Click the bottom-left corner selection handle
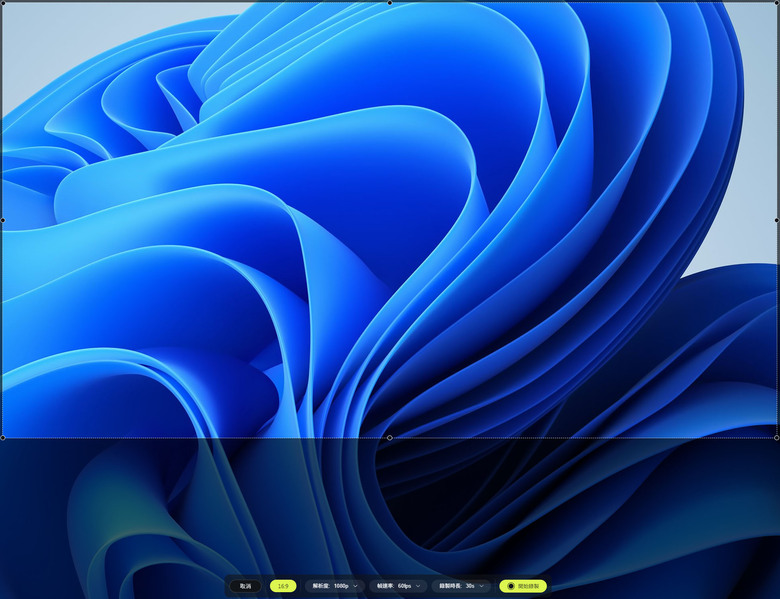Image resolution: width=780 pixels, height=599 pixels. (2, 438)
